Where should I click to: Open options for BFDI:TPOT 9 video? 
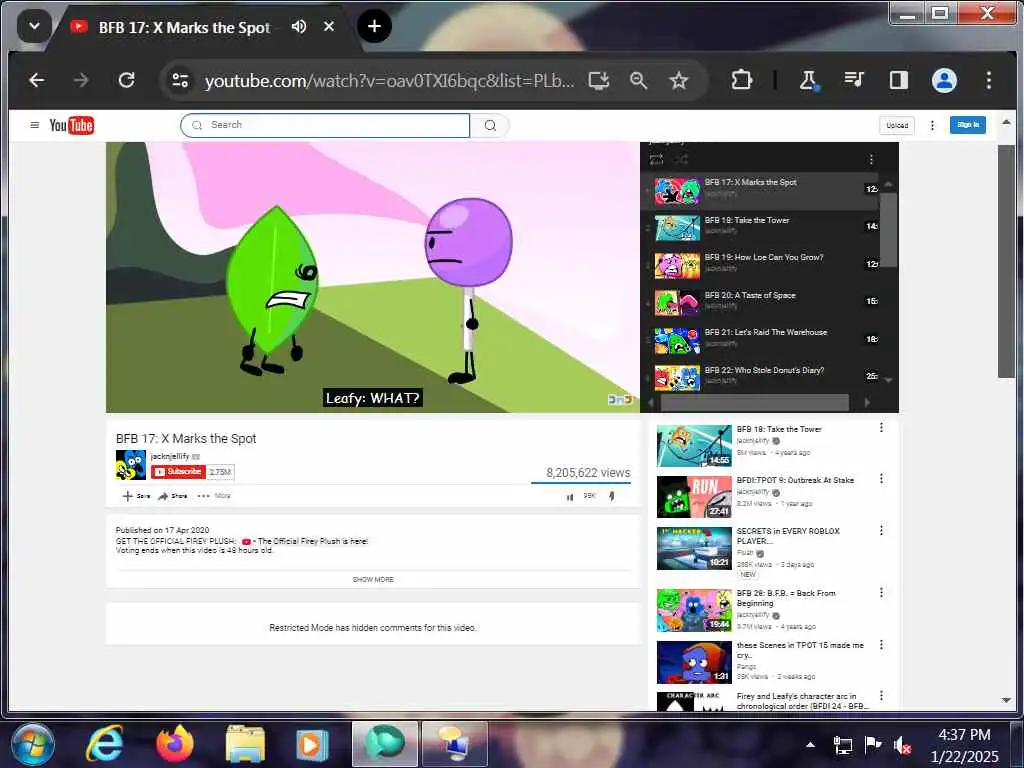coord(881,479)
